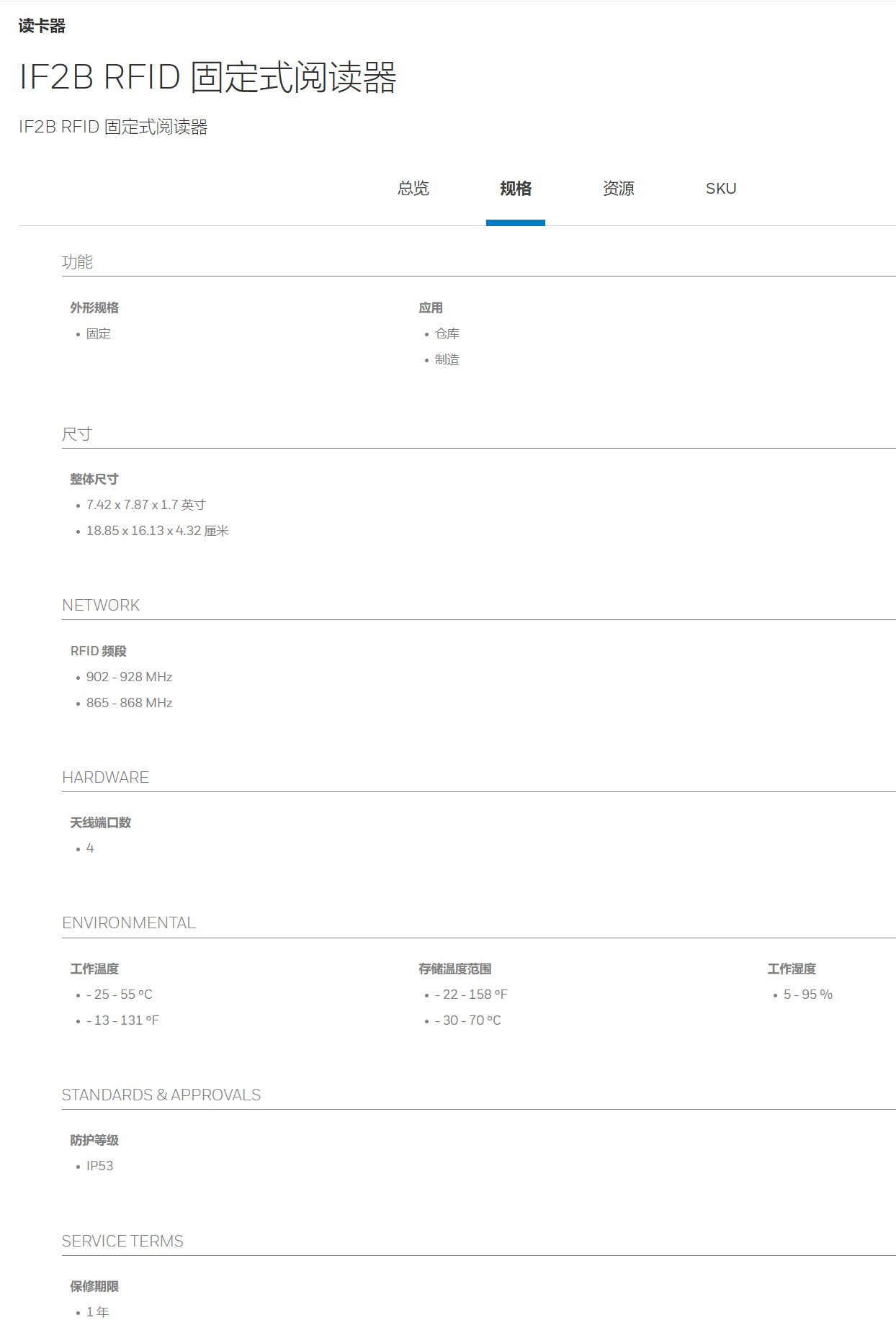Open the 资源 tab

point(618,189)
